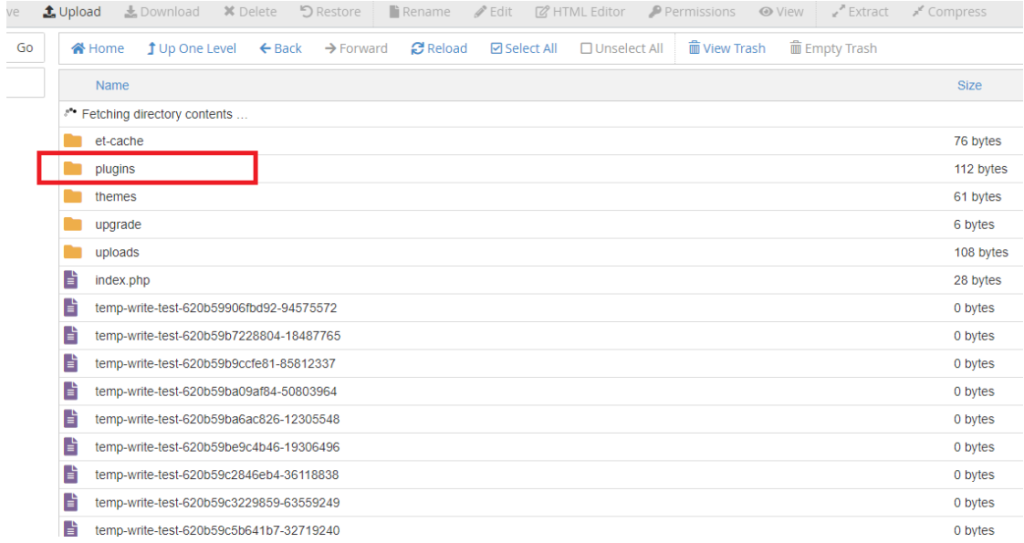Screen dimensions: 1024x543
Task: Go to the Home directory
Action: [x=97, y=48]
